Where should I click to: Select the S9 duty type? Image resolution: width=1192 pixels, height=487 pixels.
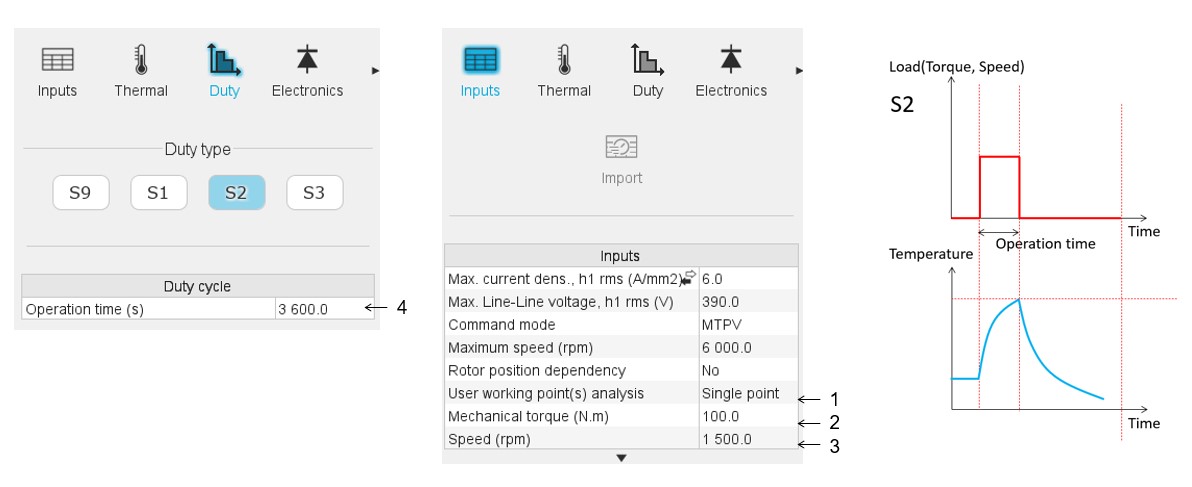pos(80,193)
